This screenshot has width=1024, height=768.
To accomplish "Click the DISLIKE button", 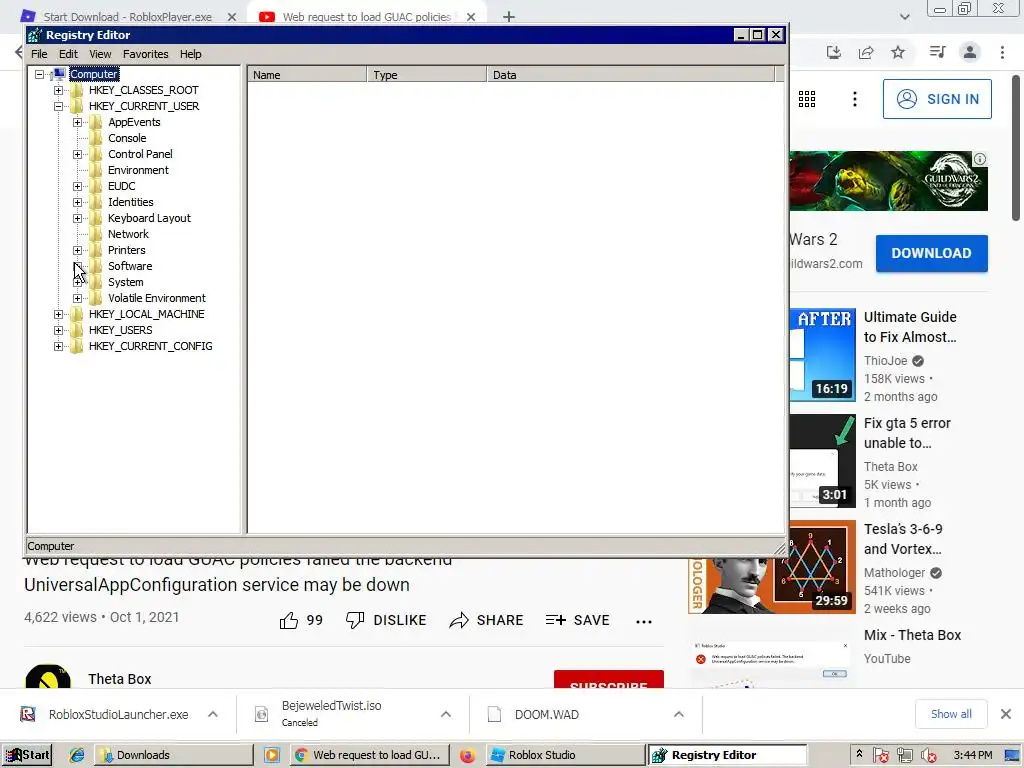I will point(386,620).
